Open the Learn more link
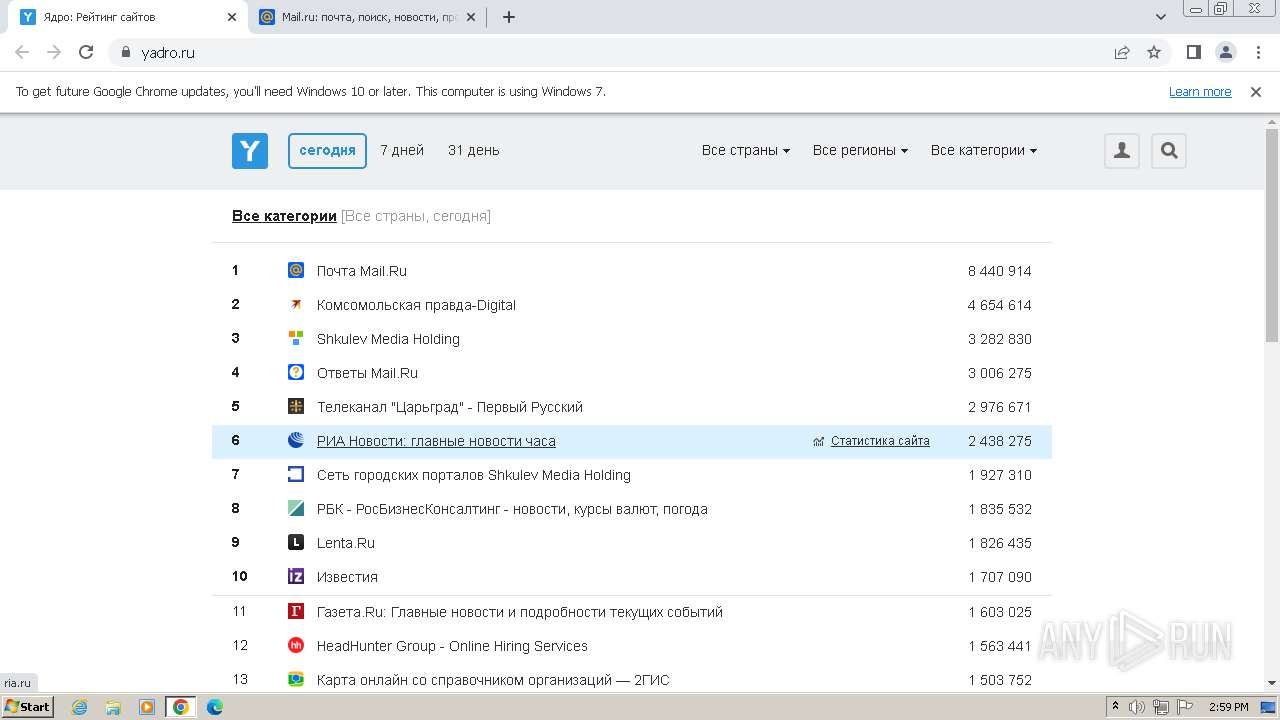Screen dimensions: 1280x720 point(1200,91)
